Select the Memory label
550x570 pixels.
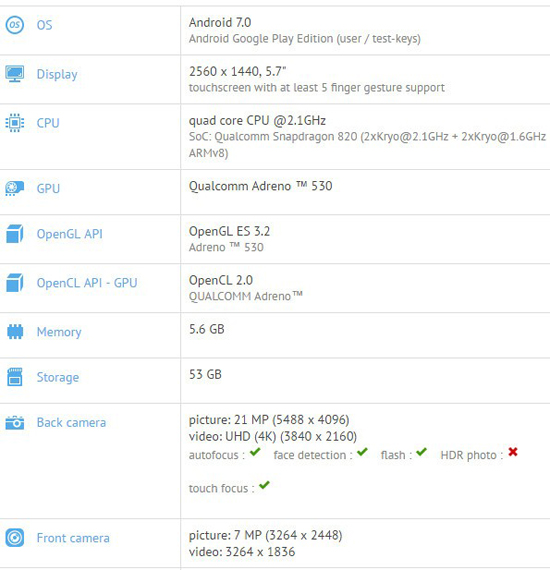pos(59,332)
